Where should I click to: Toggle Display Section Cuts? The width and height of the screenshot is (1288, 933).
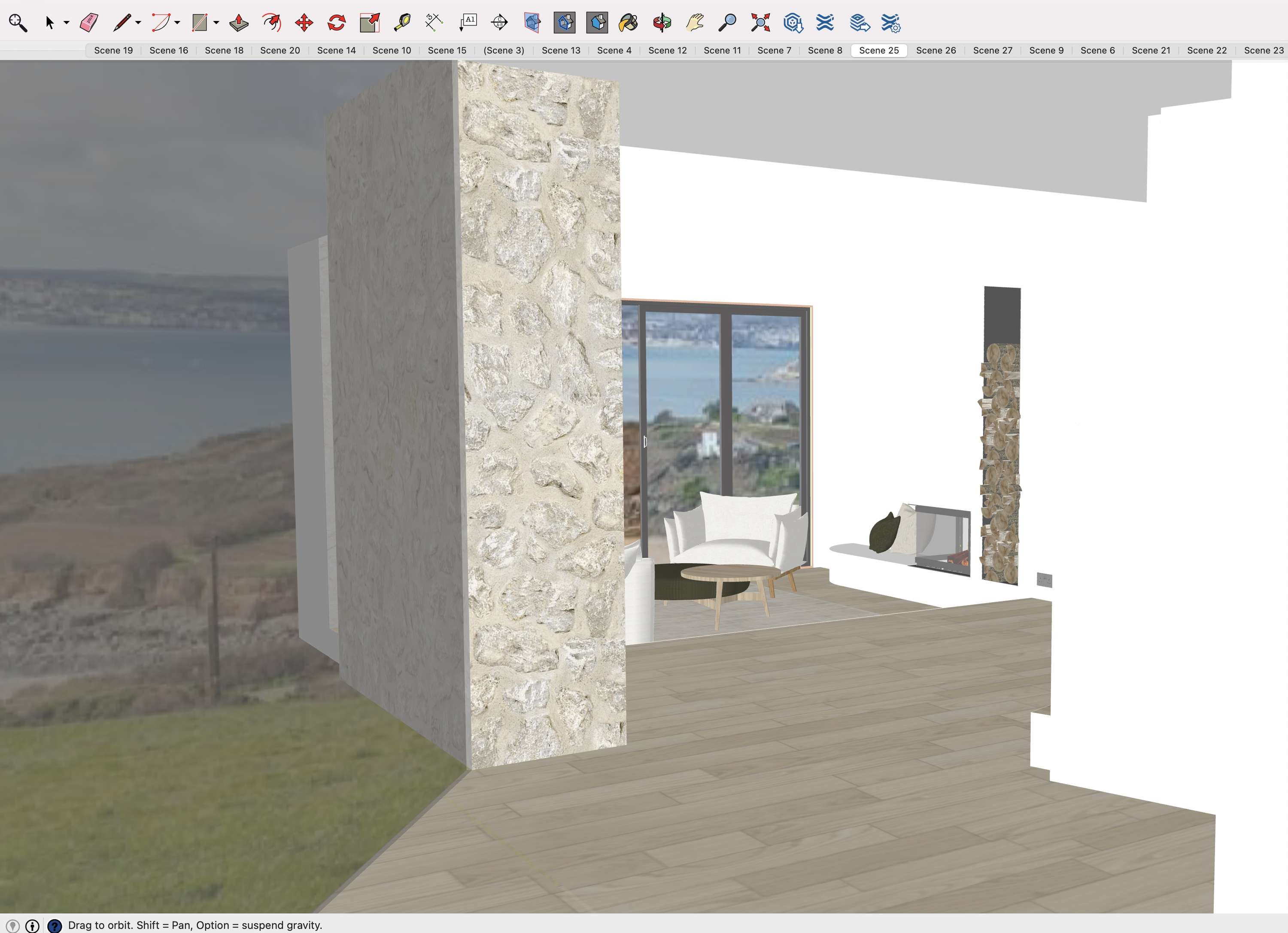click(565, 23)
